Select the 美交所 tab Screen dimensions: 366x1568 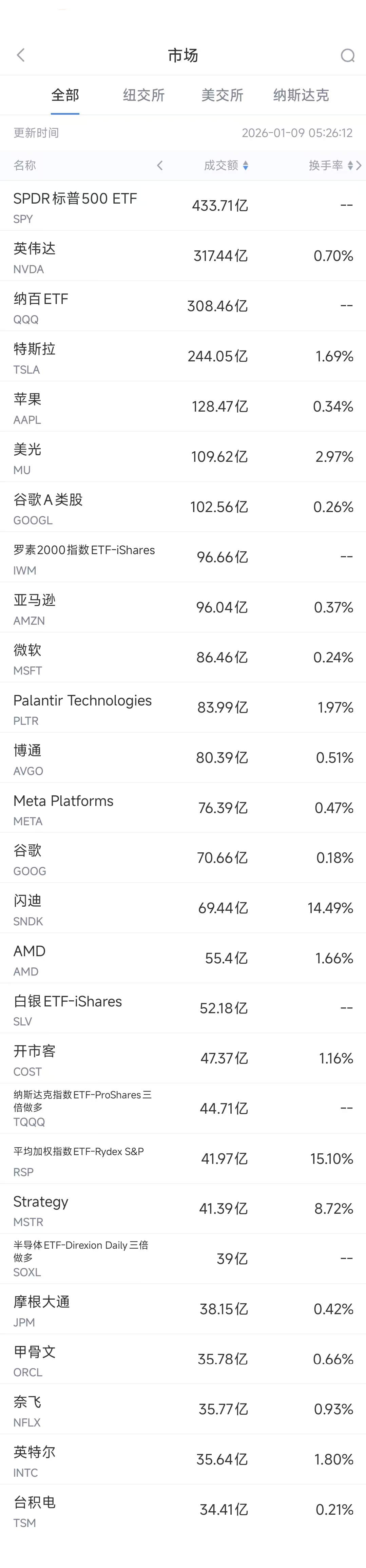(222, 95)
